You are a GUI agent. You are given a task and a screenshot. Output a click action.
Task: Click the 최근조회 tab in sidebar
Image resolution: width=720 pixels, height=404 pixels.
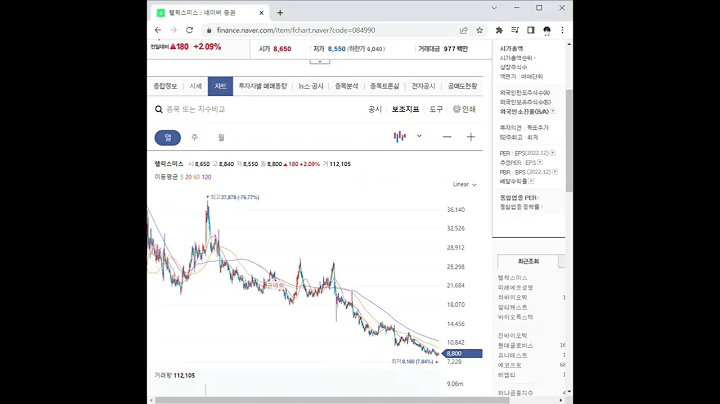pos(528,261)
